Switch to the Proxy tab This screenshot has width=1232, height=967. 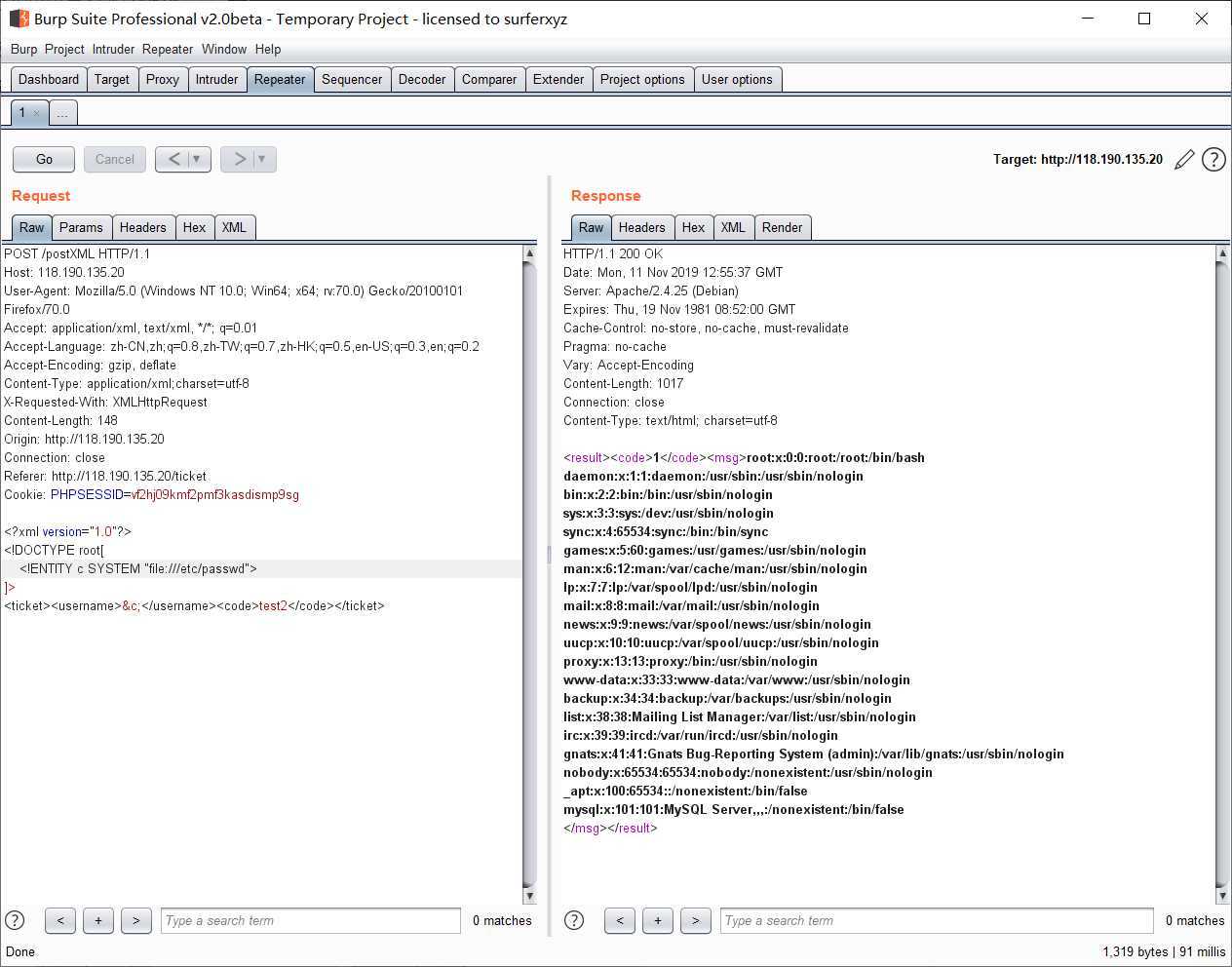click(x=163, y=79)
